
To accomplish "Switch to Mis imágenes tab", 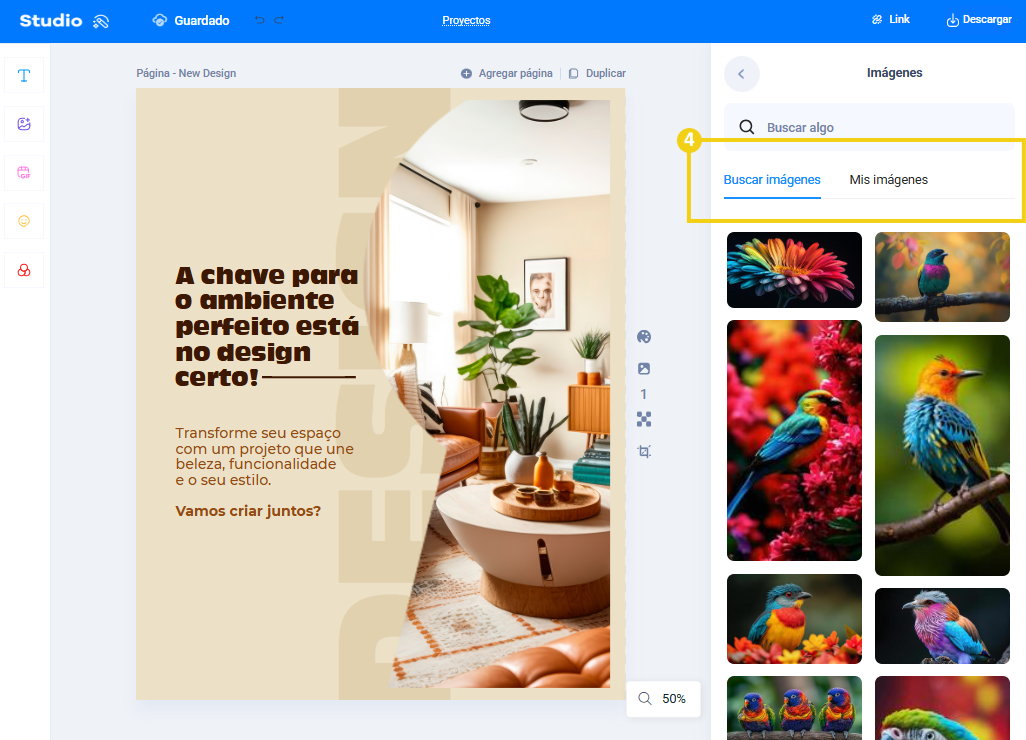I will tap(888, 180).
